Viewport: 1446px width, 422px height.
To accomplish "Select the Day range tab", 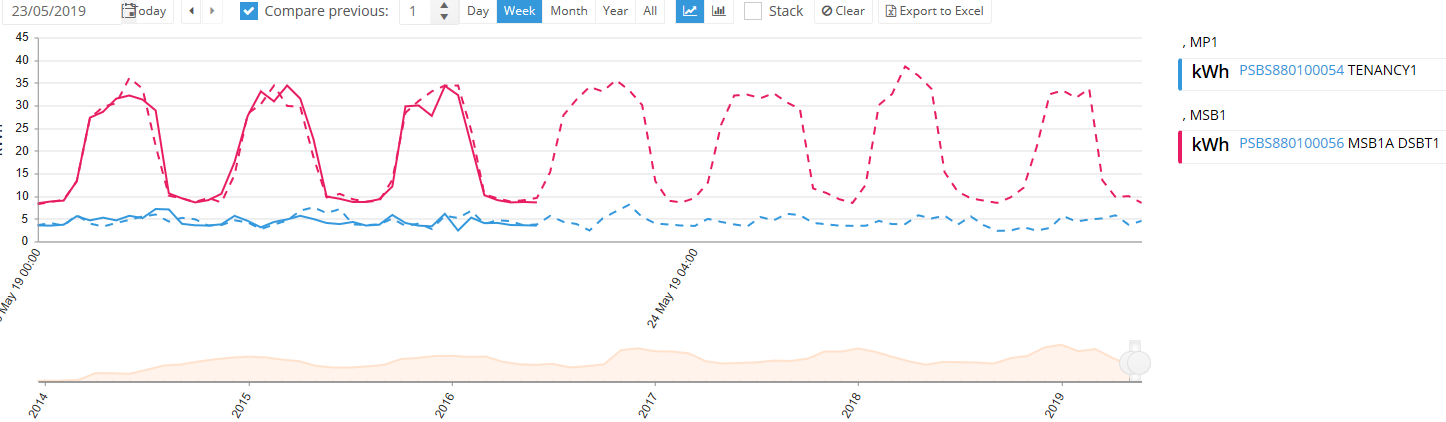I will click(478, 11).
